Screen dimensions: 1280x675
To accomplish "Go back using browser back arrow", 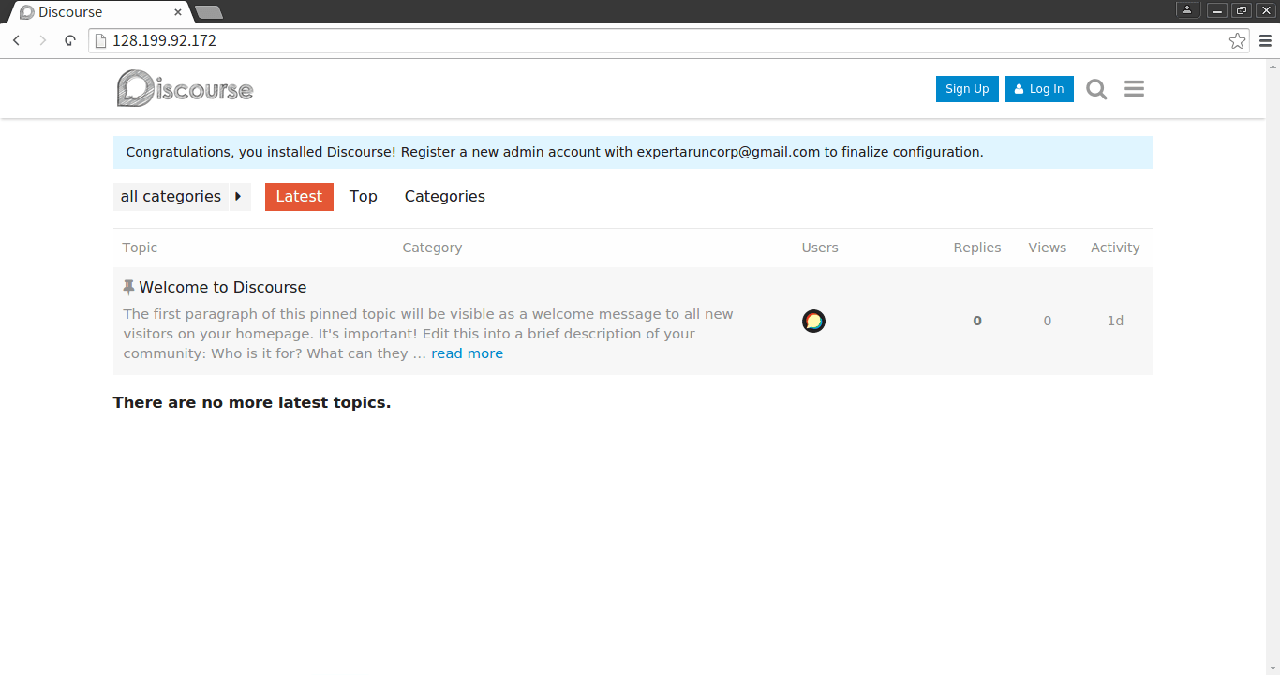I will pyautogui.click(x=17, y=41).
